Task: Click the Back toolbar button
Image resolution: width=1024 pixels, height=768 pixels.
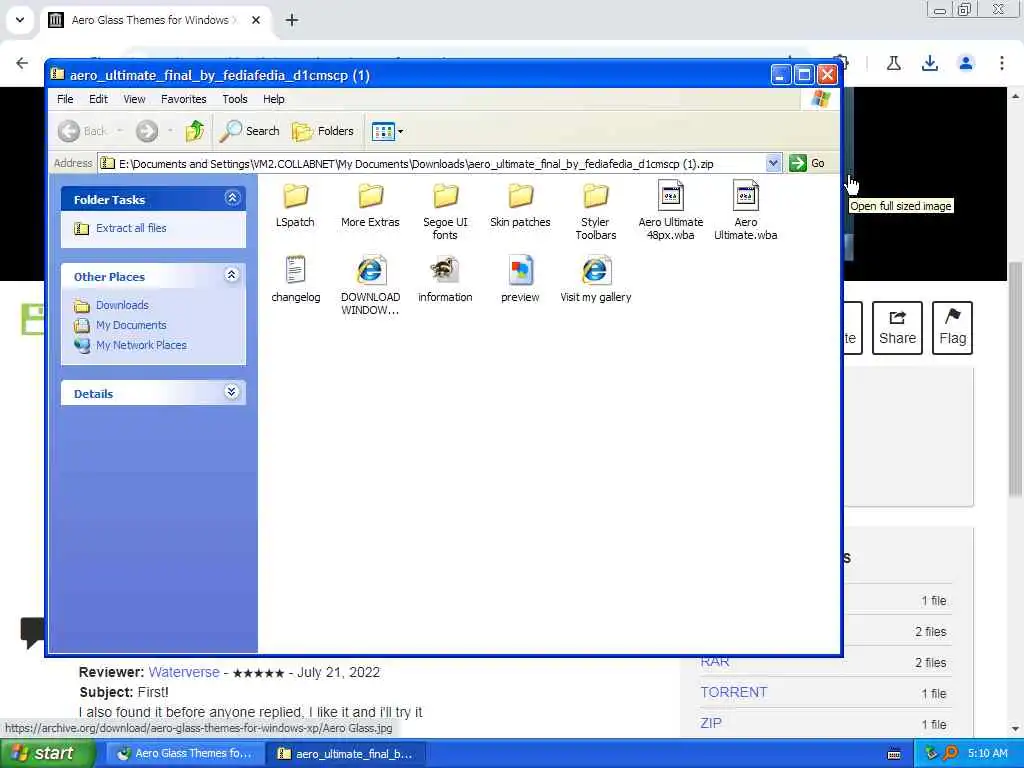Action: click(82, 131)
